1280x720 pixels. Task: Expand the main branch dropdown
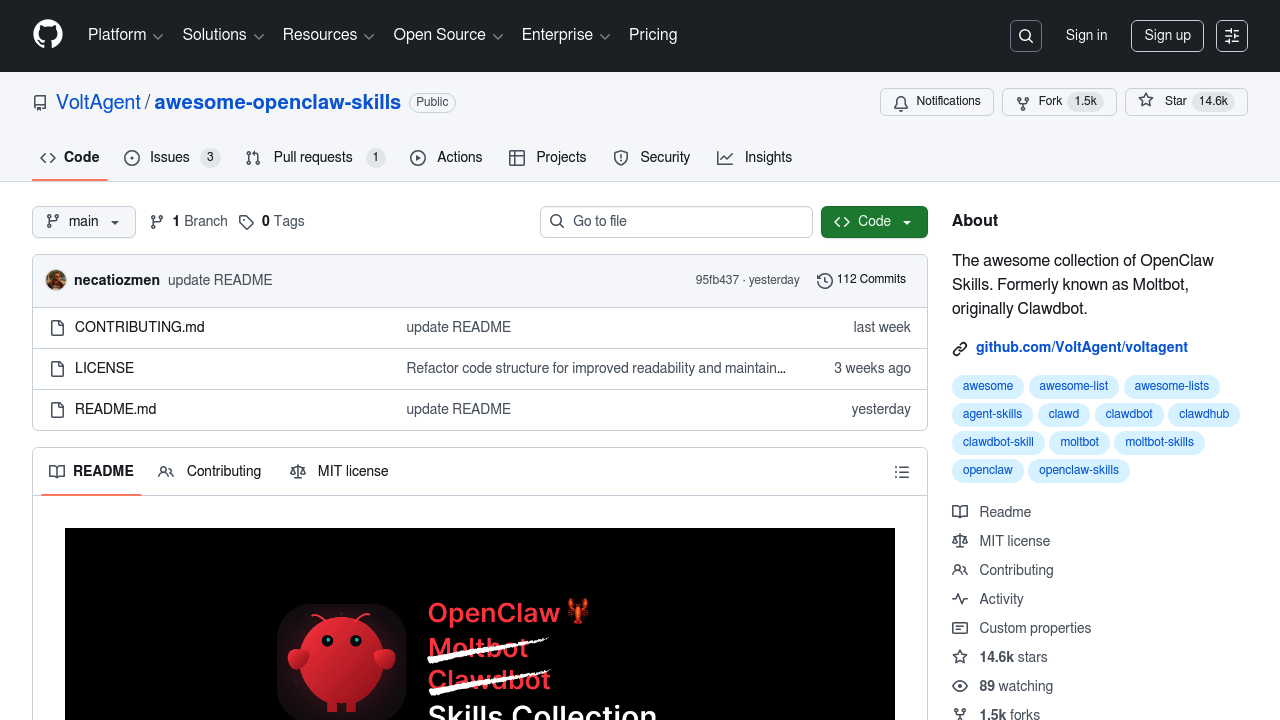pyautogui.click(x=84, y=222)
